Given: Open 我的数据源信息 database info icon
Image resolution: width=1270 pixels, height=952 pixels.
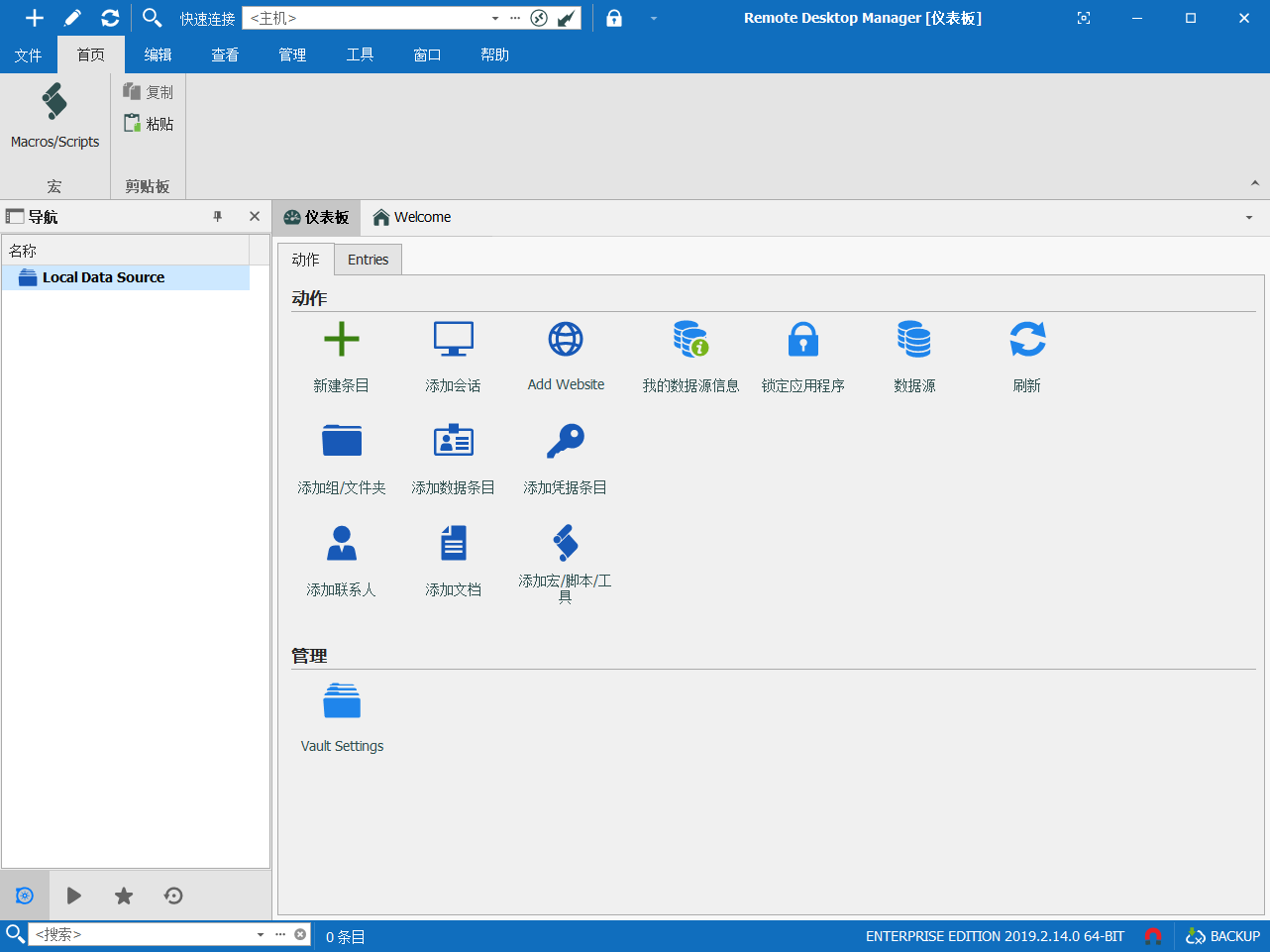Looking at the screenshot, I should click(690, 340).
